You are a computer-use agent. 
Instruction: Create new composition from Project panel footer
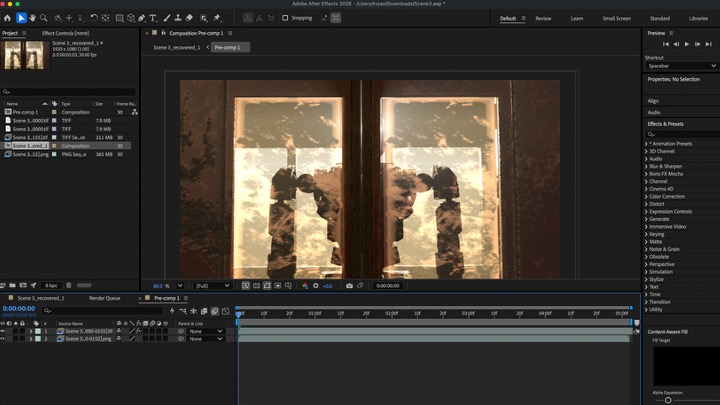click(x=23, y=285)
